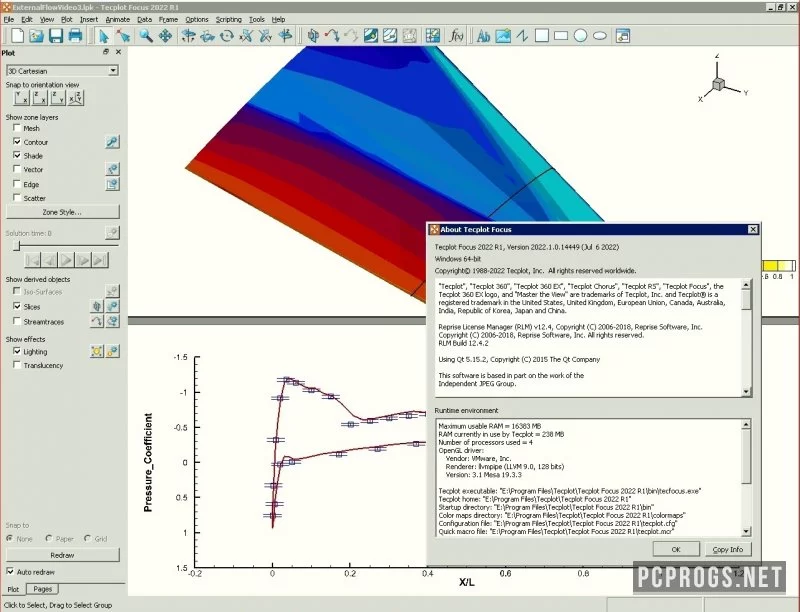Image resolution: width=800 pixels, height=612 pixels.
Task: Enable the Translucency effect
Action: [17, 365]
